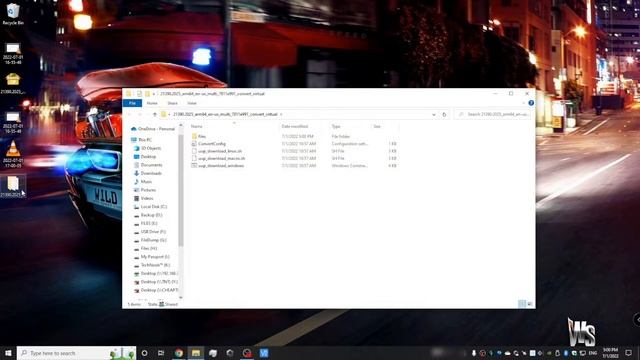Click date 7/1/2022 5:00 PM of files folder

(x=298, y=136)
